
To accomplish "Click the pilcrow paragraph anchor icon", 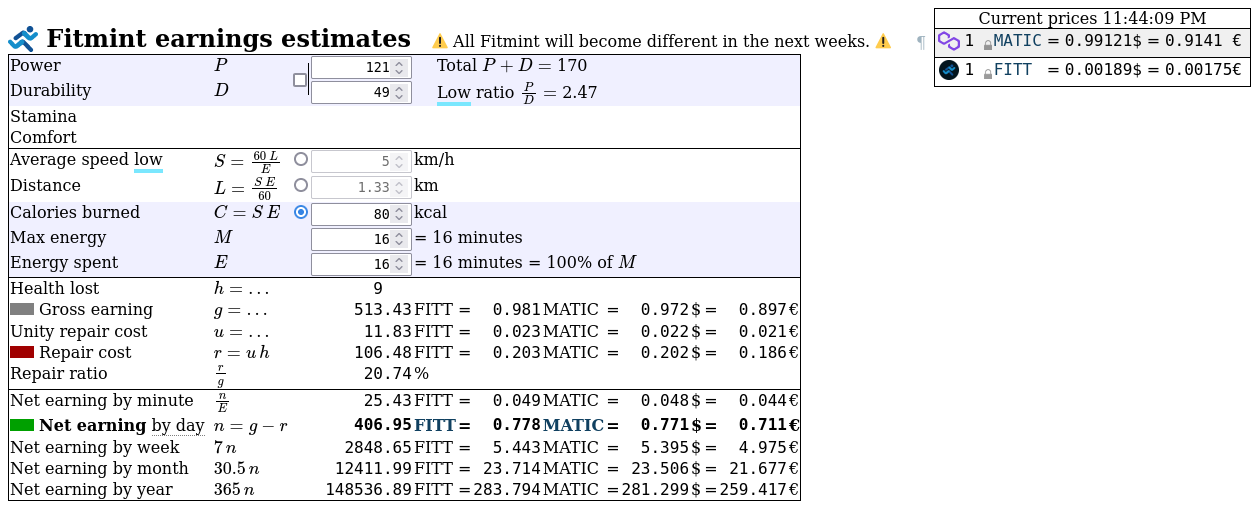I will (921, 42).
